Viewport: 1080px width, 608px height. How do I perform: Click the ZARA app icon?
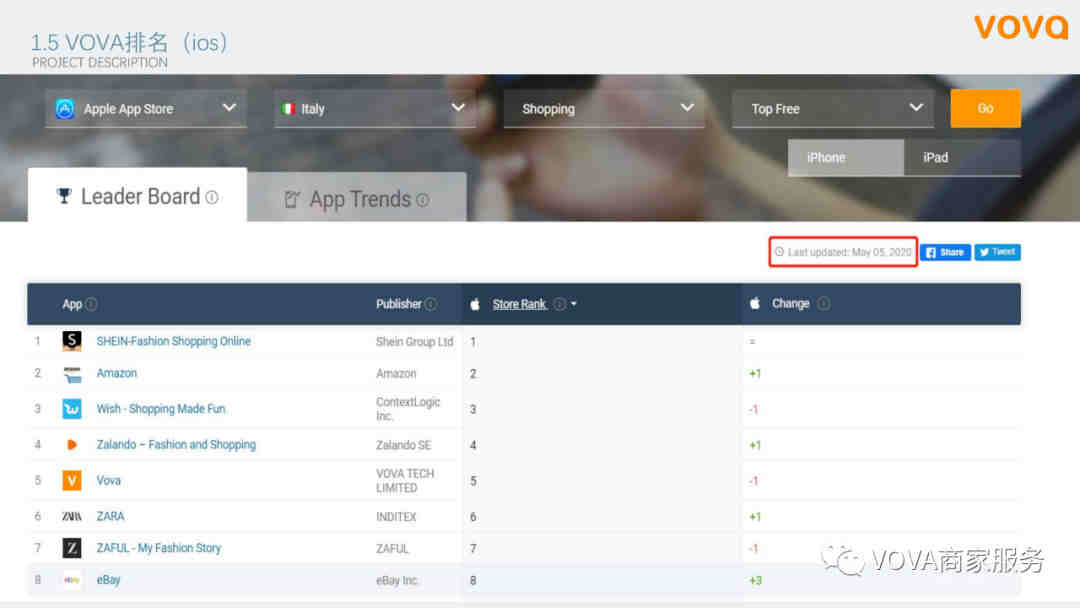tap(72, 516)
